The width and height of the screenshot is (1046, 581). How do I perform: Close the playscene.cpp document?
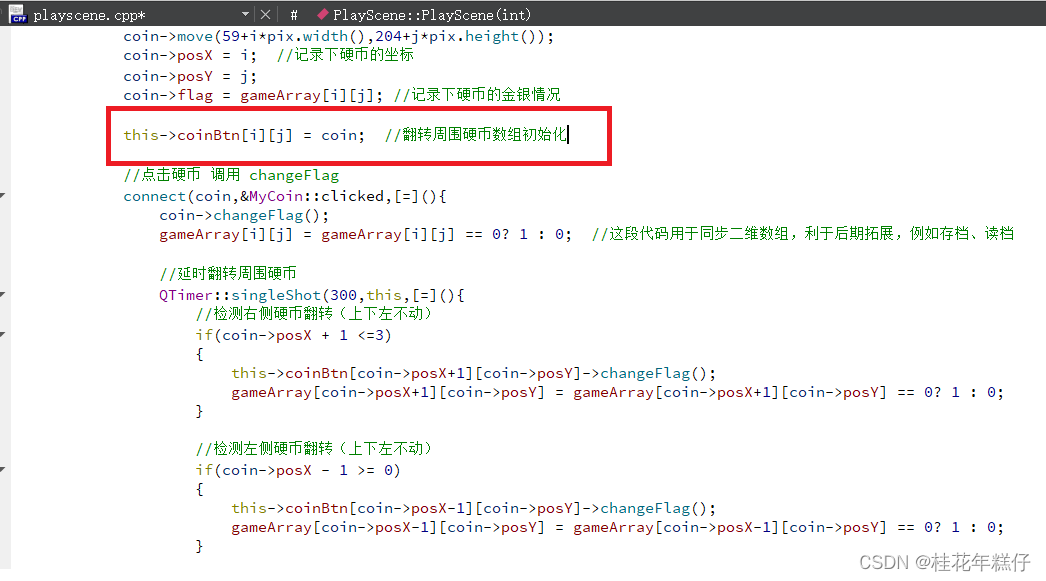(x=266, y=14)
